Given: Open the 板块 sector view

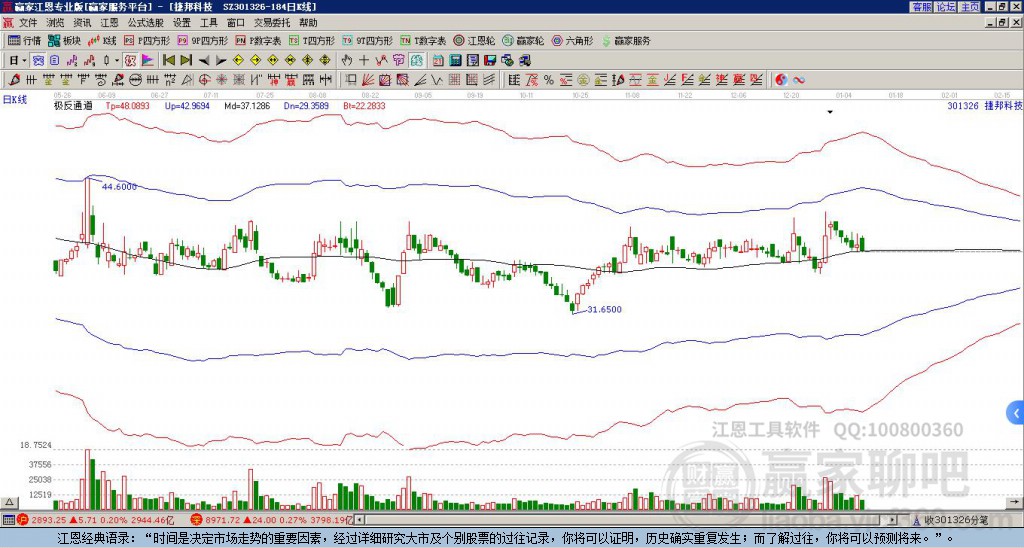Looking at the screenshot, I should pyautogui.click(x=65, y=40).
